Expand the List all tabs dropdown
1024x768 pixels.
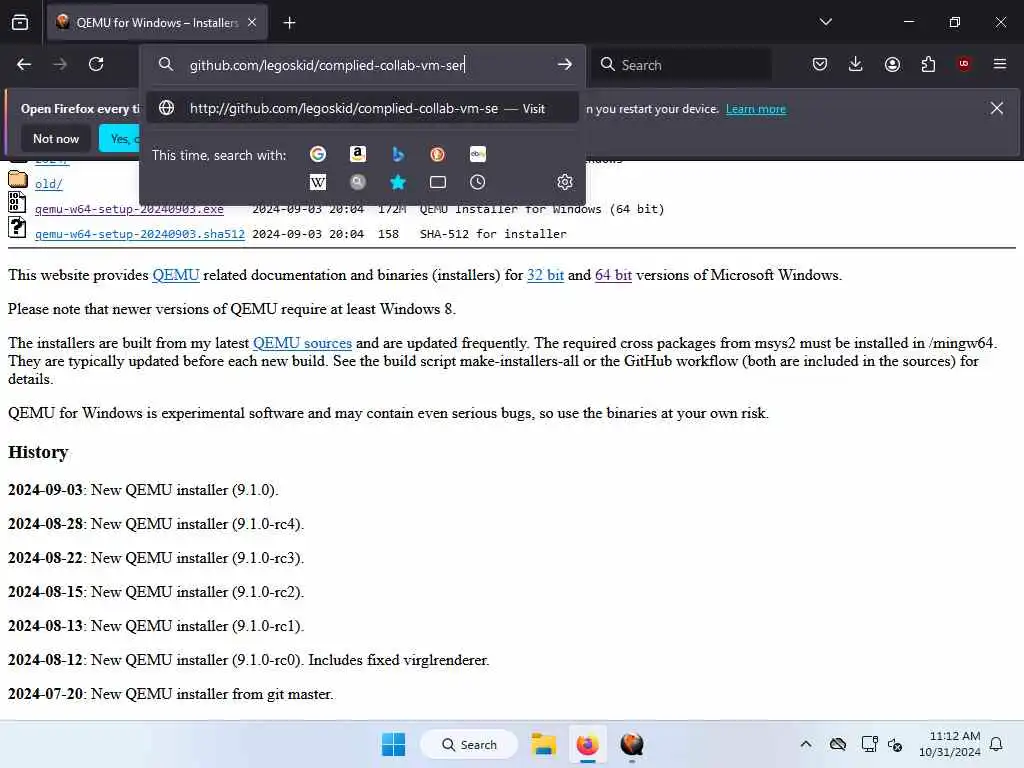point(825,22)
